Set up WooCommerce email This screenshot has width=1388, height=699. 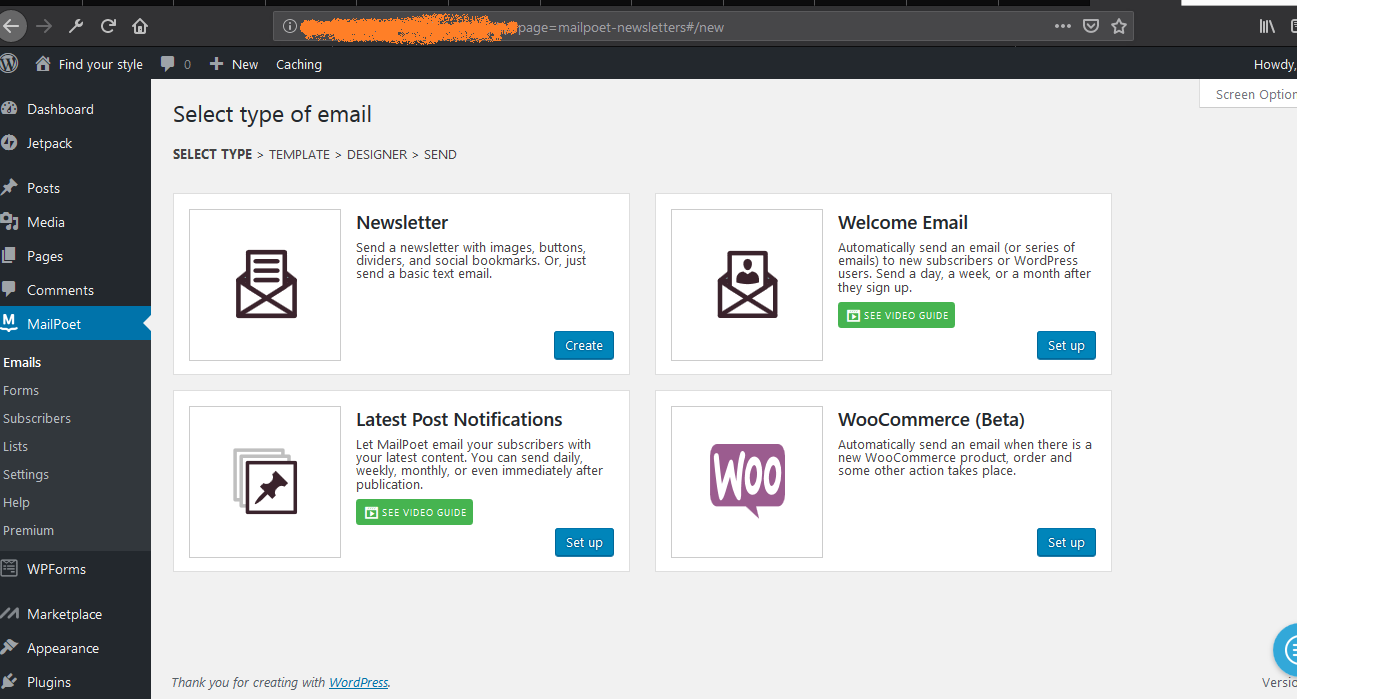pyautogui.click(x=1066, y=542)
